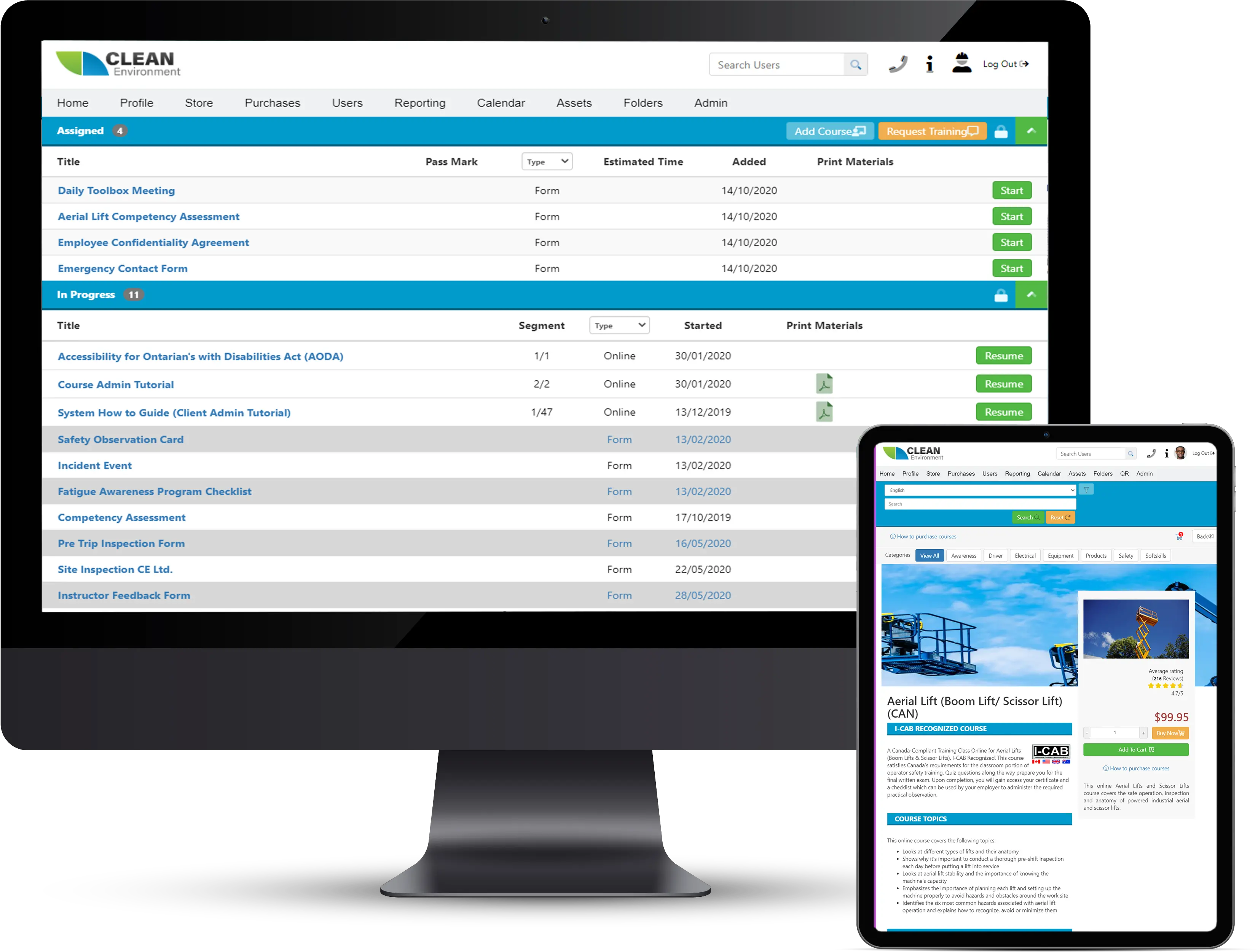Viewport: 1258px width, 952px height.
Task: Click the Aerial Lift Competency Assessment link
Action: point(148,216)
